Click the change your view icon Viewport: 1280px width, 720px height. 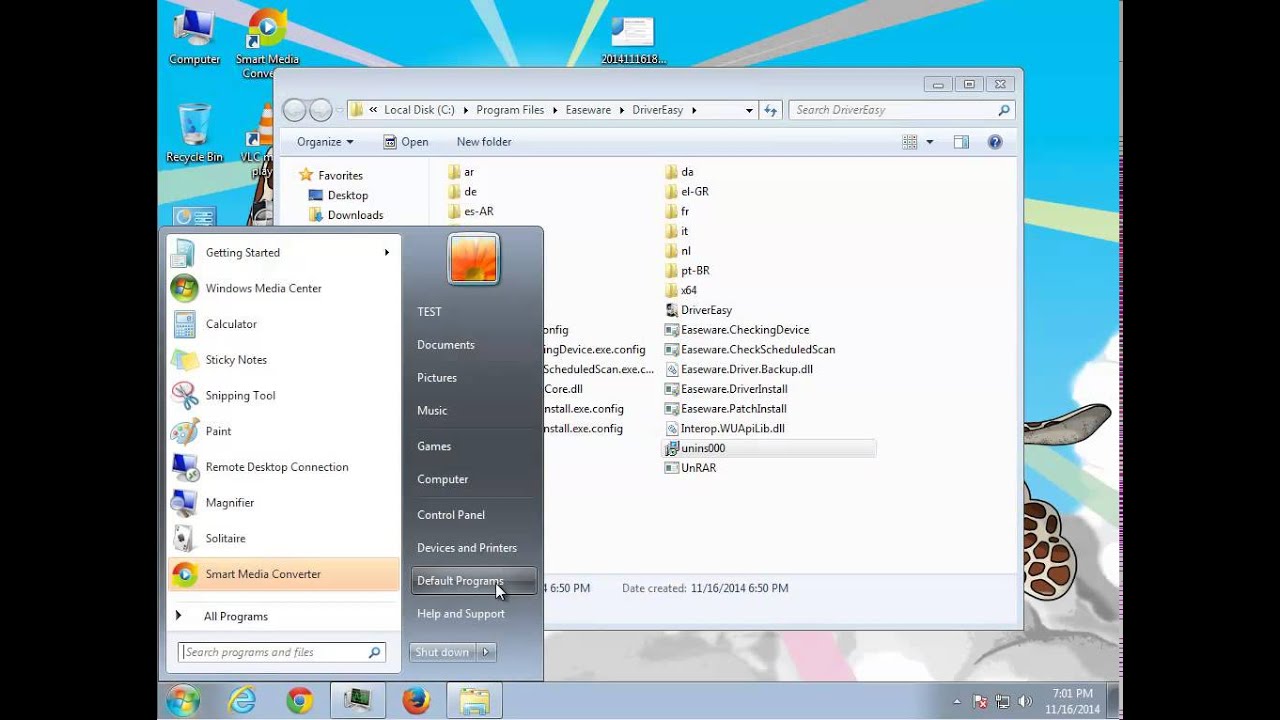click(910, 142)
